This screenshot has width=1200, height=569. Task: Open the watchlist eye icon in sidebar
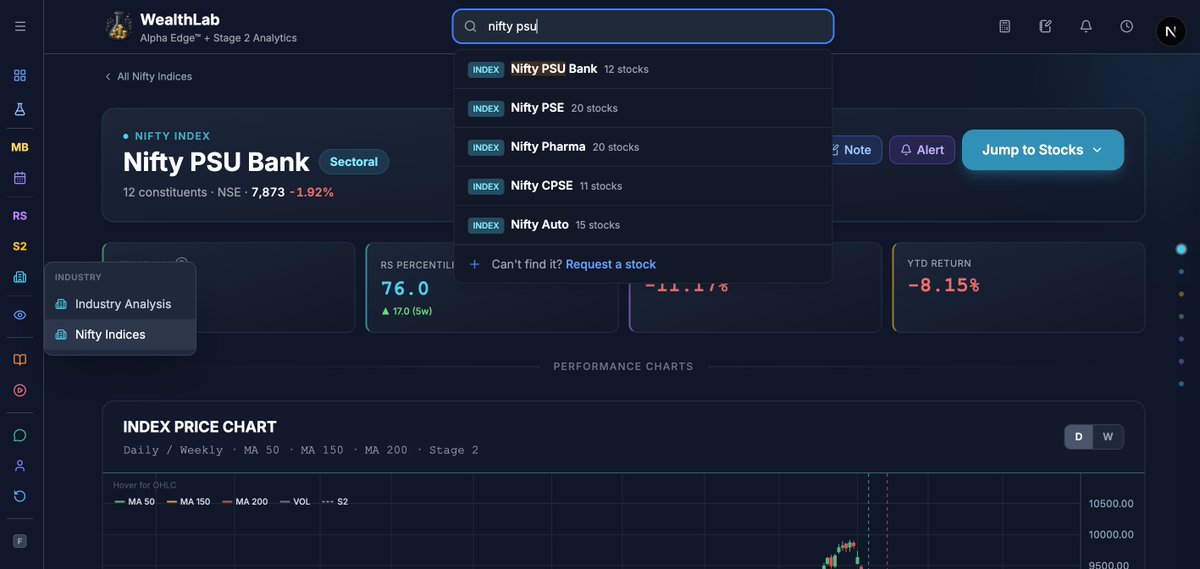(x=20, y=315)
